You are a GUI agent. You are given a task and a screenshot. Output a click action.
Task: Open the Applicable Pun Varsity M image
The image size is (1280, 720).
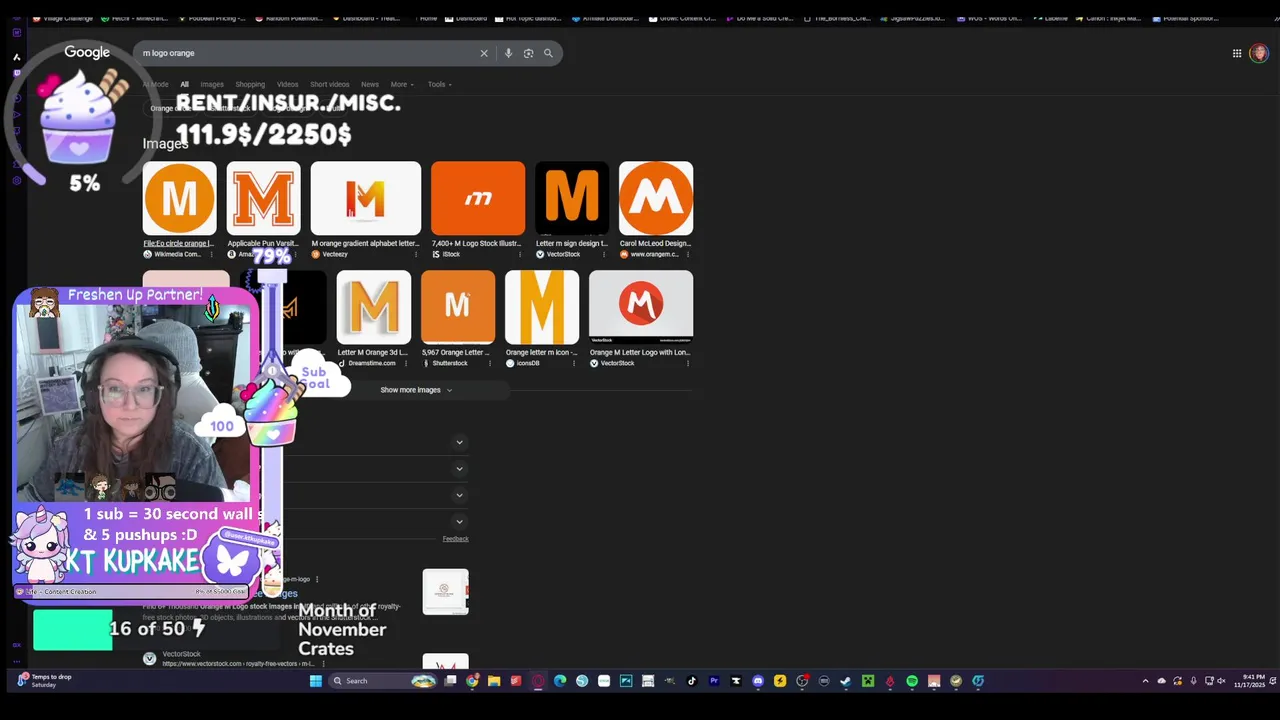coord(263,198)
